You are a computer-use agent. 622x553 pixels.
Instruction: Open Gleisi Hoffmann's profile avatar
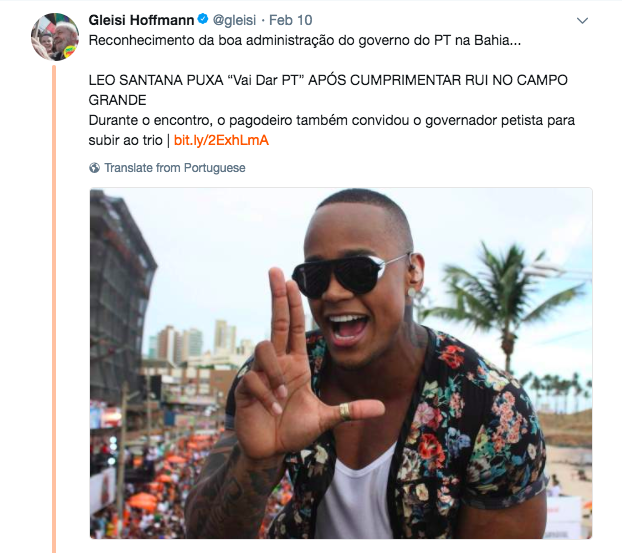(55, 36)
